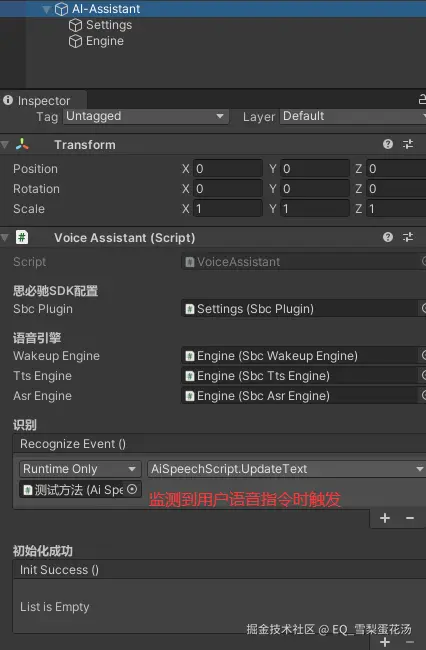
Task: Edit Scale Z field
Action: coord(396,209)
